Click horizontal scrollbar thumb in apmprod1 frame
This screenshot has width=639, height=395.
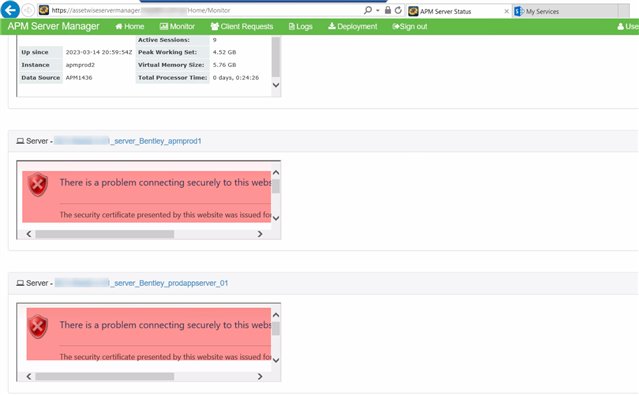(105, 234)
